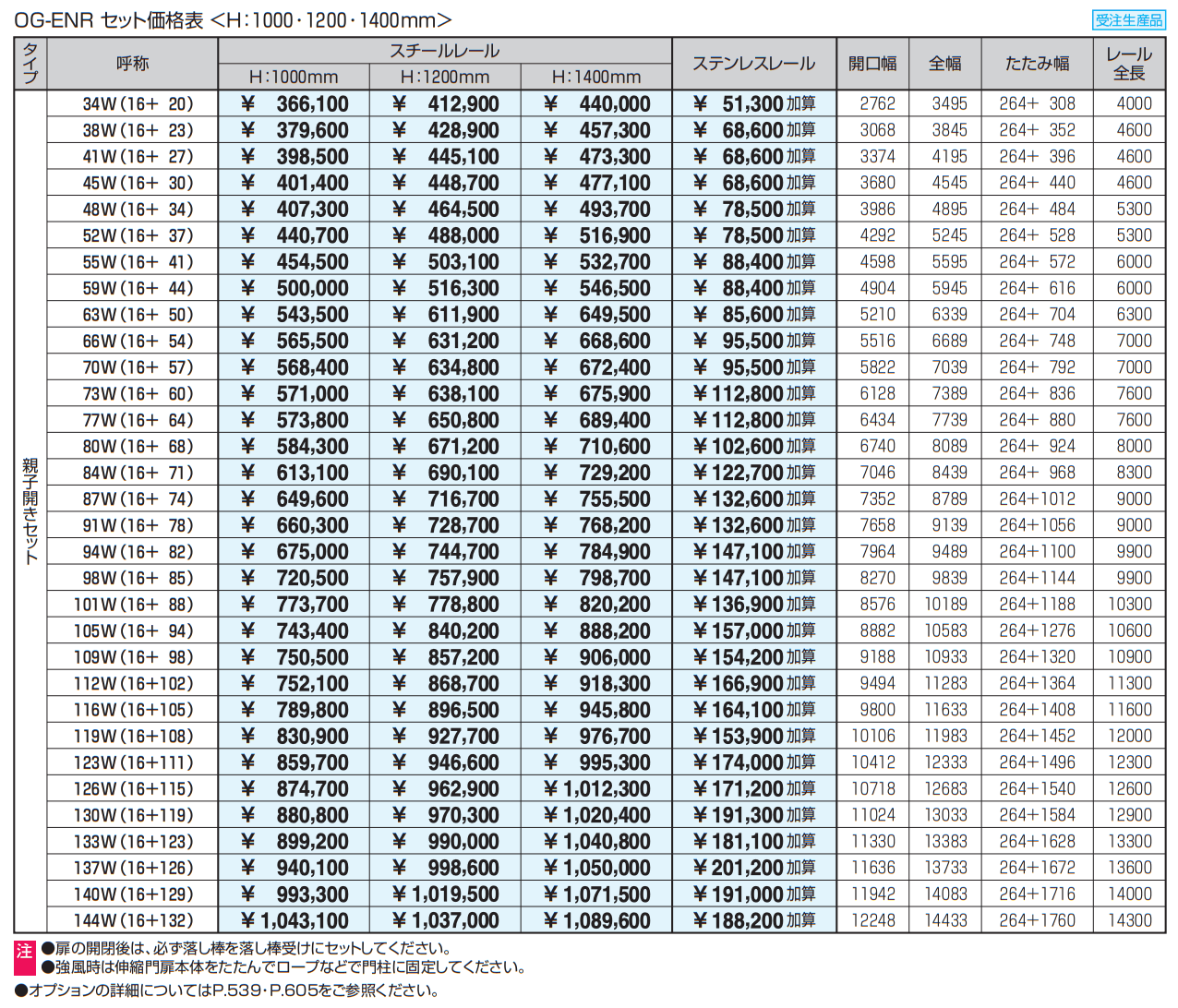Select the 34W (16+20) row label

138,104
